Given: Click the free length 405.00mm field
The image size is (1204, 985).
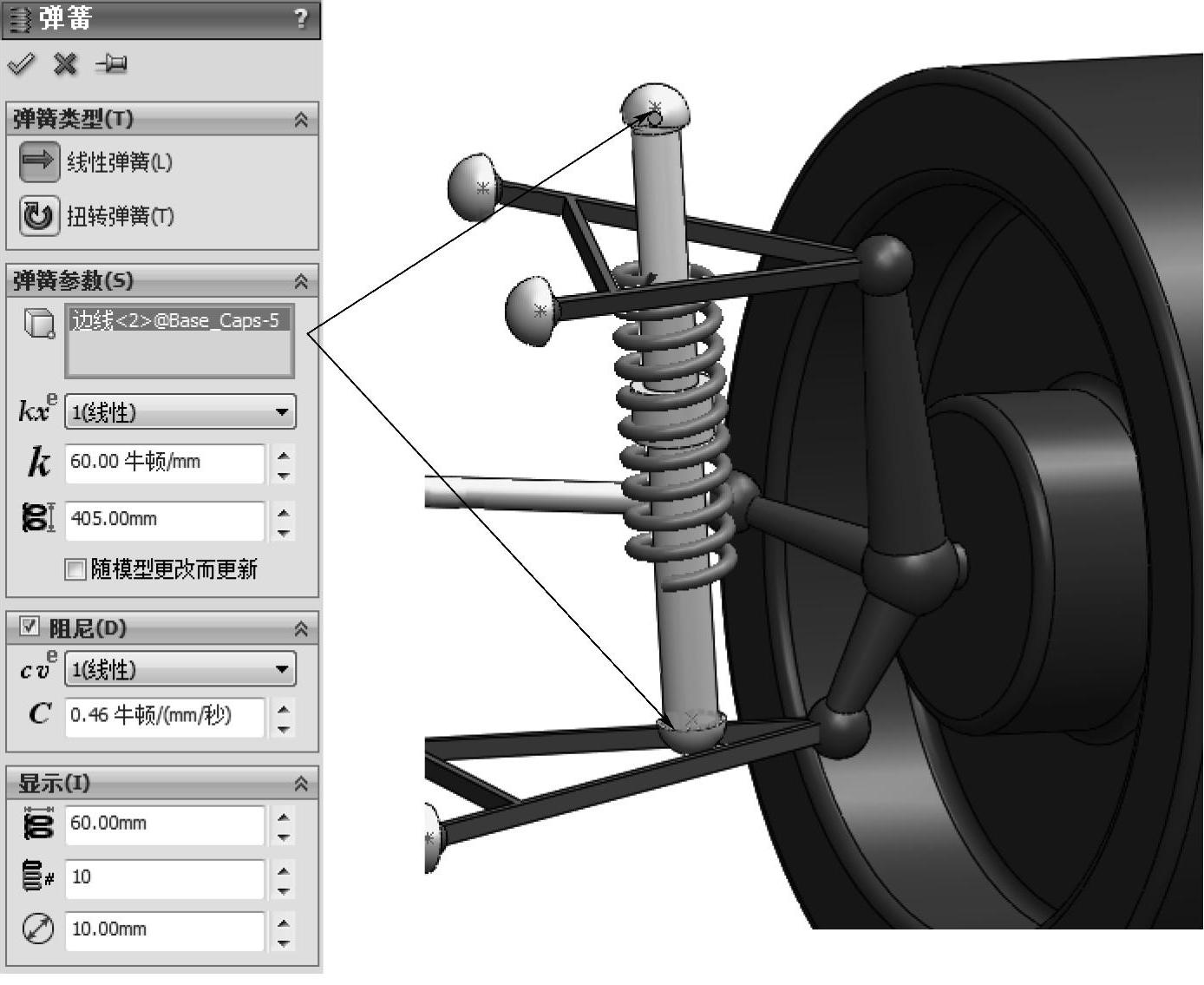Looking at the screenshot, I should 164,519.
